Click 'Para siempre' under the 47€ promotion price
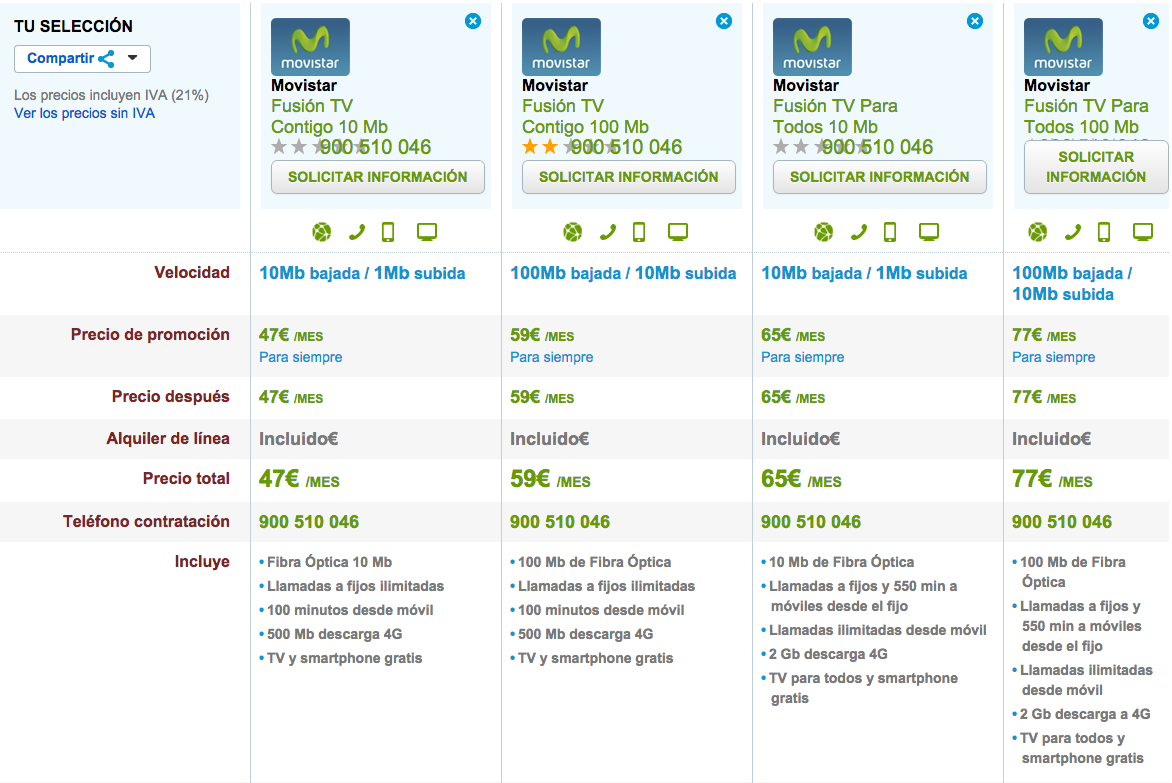Viewport: 1172px width, 783px height. pos(300,357)
